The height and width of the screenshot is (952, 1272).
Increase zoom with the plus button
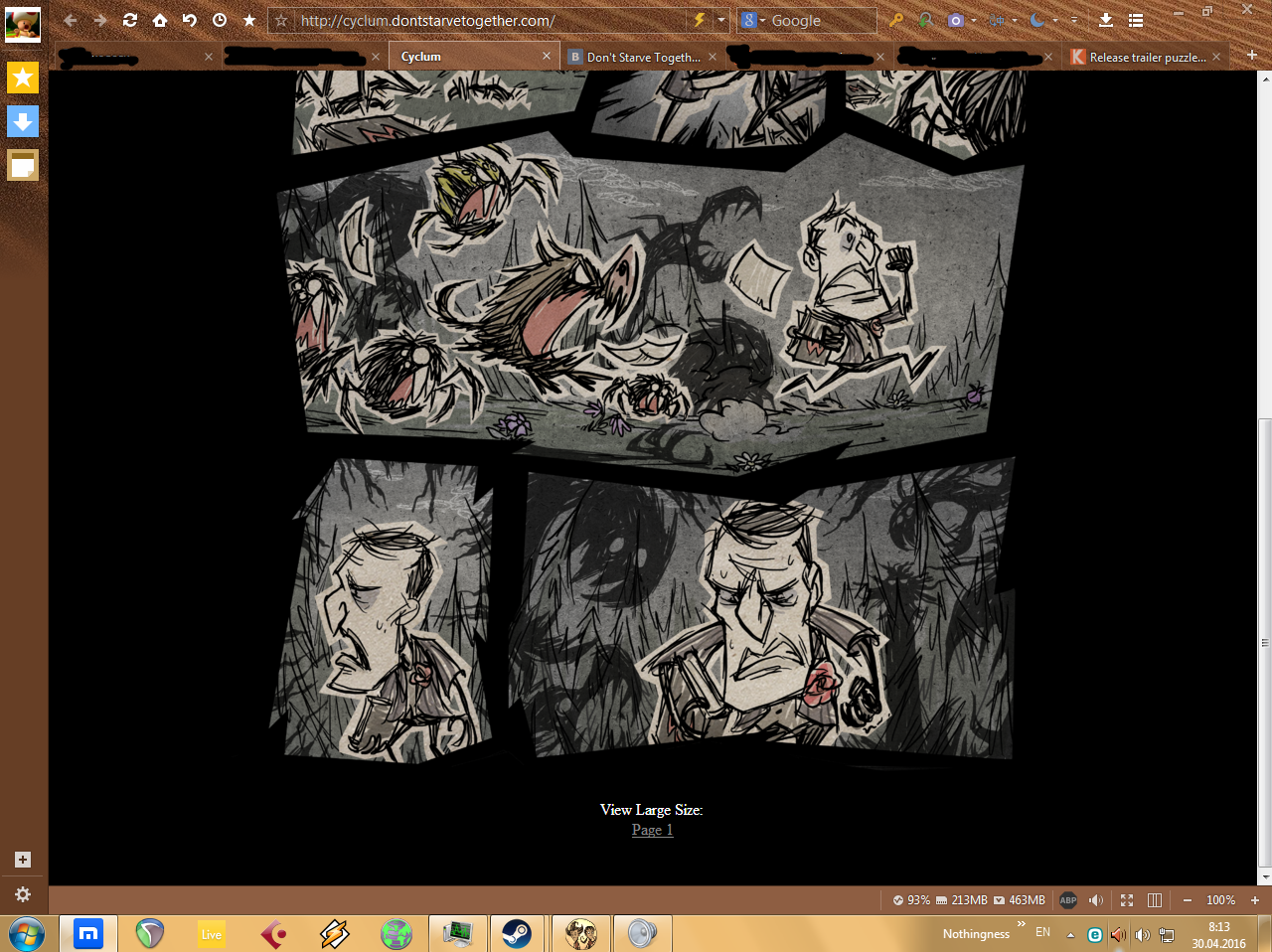[1255, 900]
